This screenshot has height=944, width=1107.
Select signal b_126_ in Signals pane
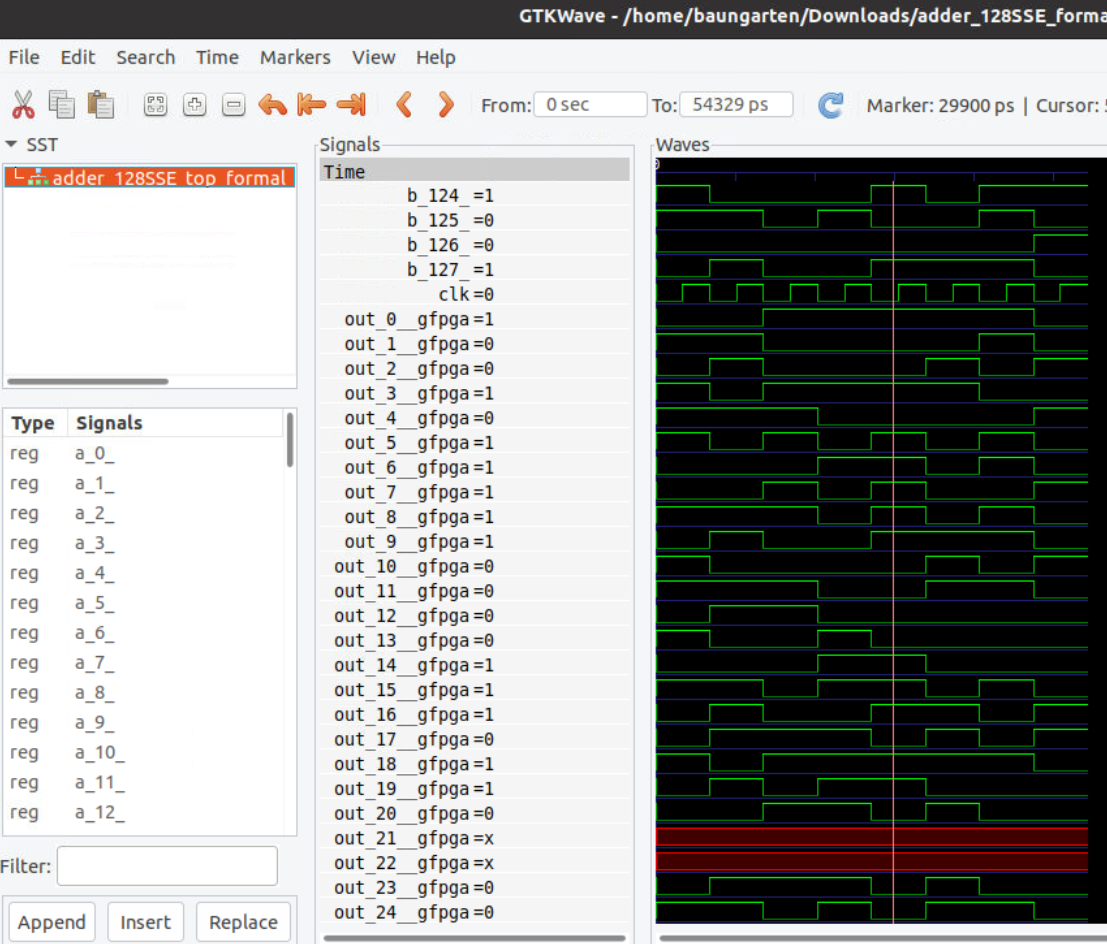474,245
